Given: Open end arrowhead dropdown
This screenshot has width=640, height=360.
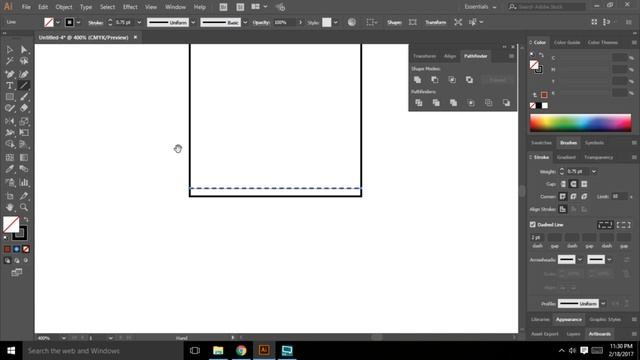Looking at the screenshot, I should point(609,260).
